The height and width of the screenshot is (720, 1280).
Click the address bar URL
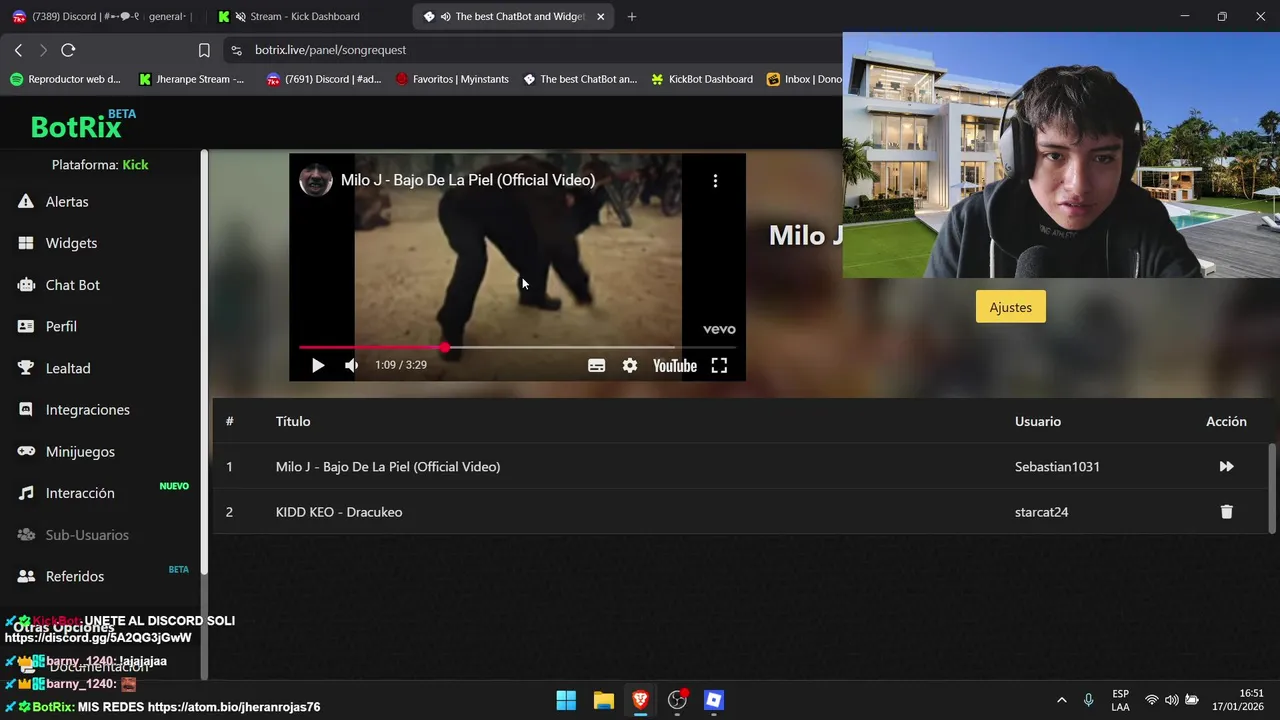pyautogui.click(x=330, y=50)
